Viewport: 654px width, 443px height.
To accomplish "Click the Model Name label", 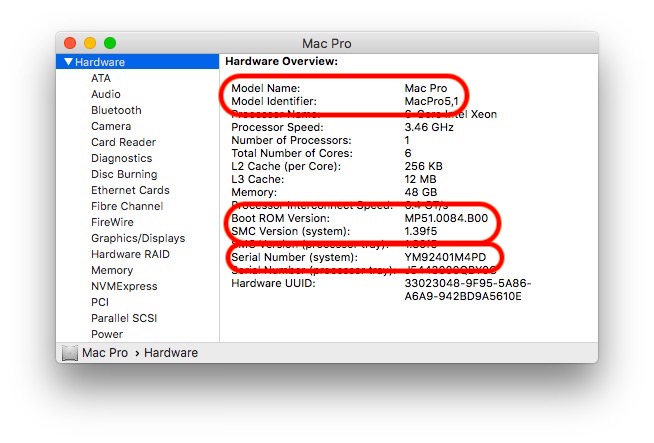I will [x=266, y=88].
